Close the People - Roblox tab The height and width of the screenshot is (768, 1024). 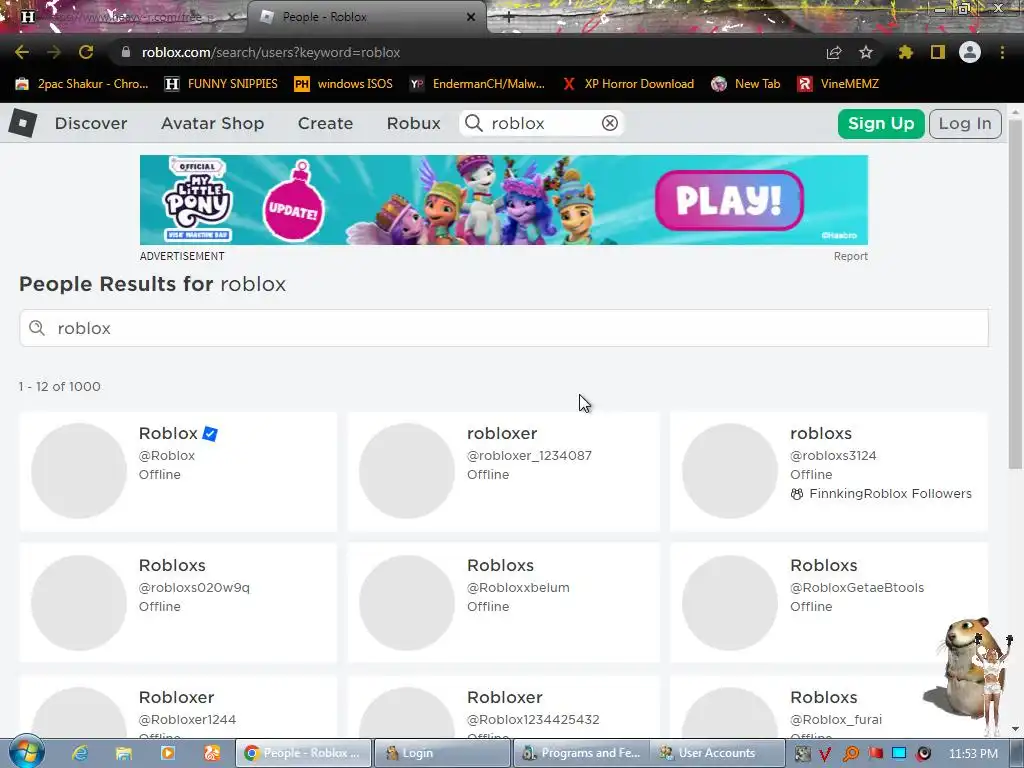(x=471, y=17)
